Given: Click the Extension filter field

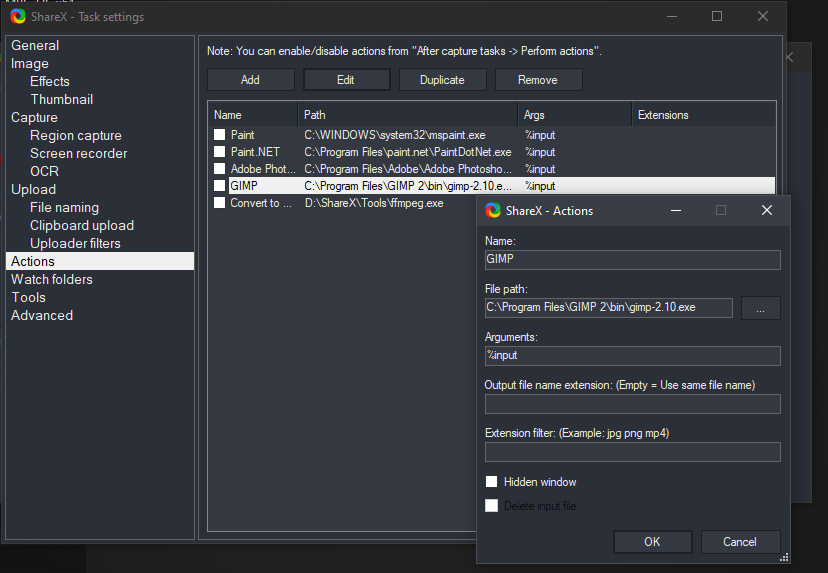Looking at the screenshot, I should [x=633, y=452].
